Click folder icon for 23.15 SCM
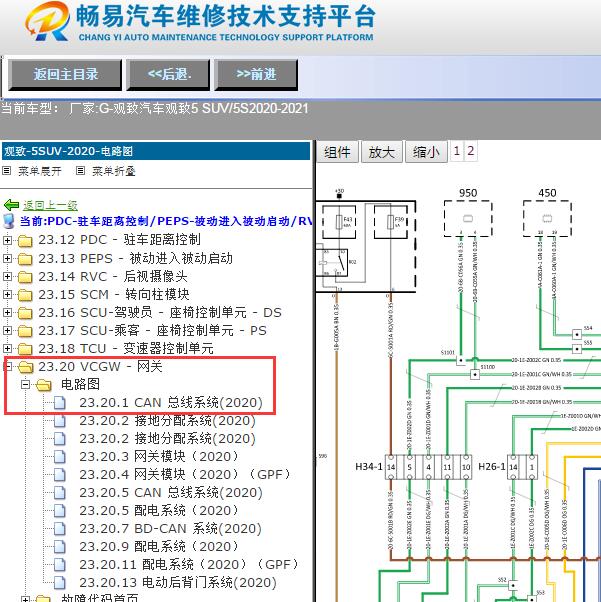Screen dimensions: 601x602 coord(25,295)
